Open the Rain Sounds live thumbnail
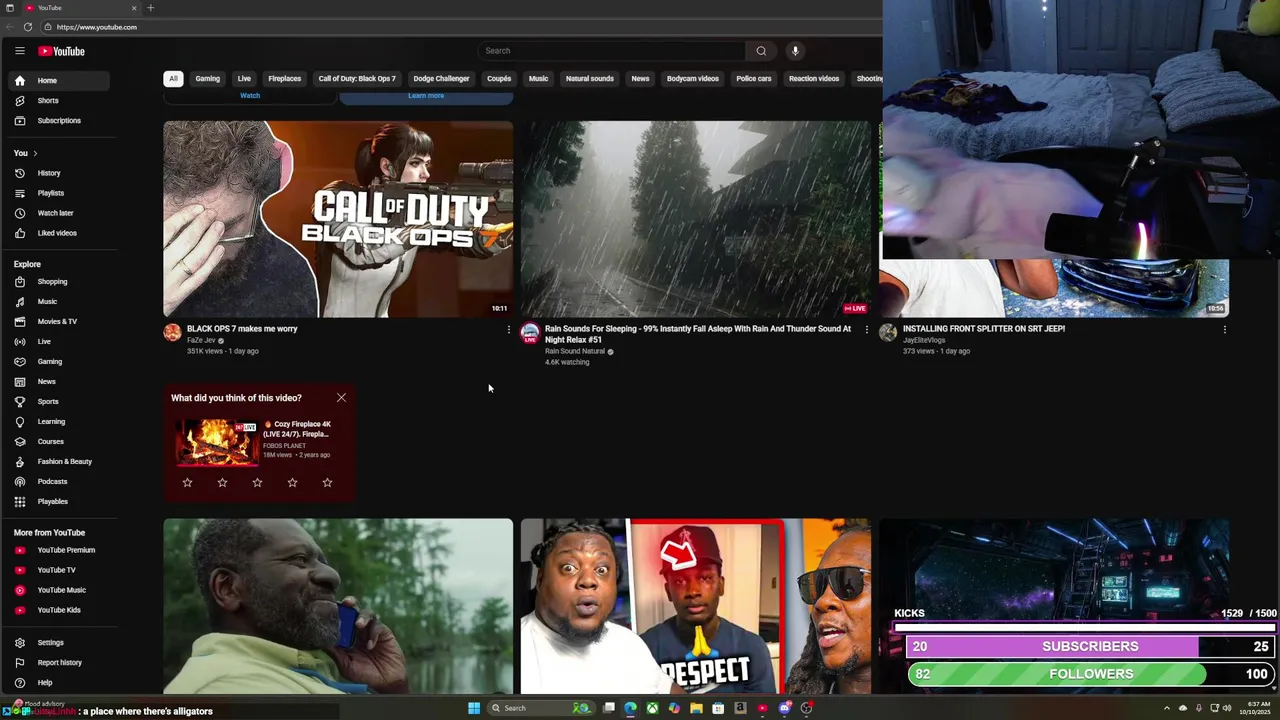Screen dimensions: 1280x720 coord(696,219)
